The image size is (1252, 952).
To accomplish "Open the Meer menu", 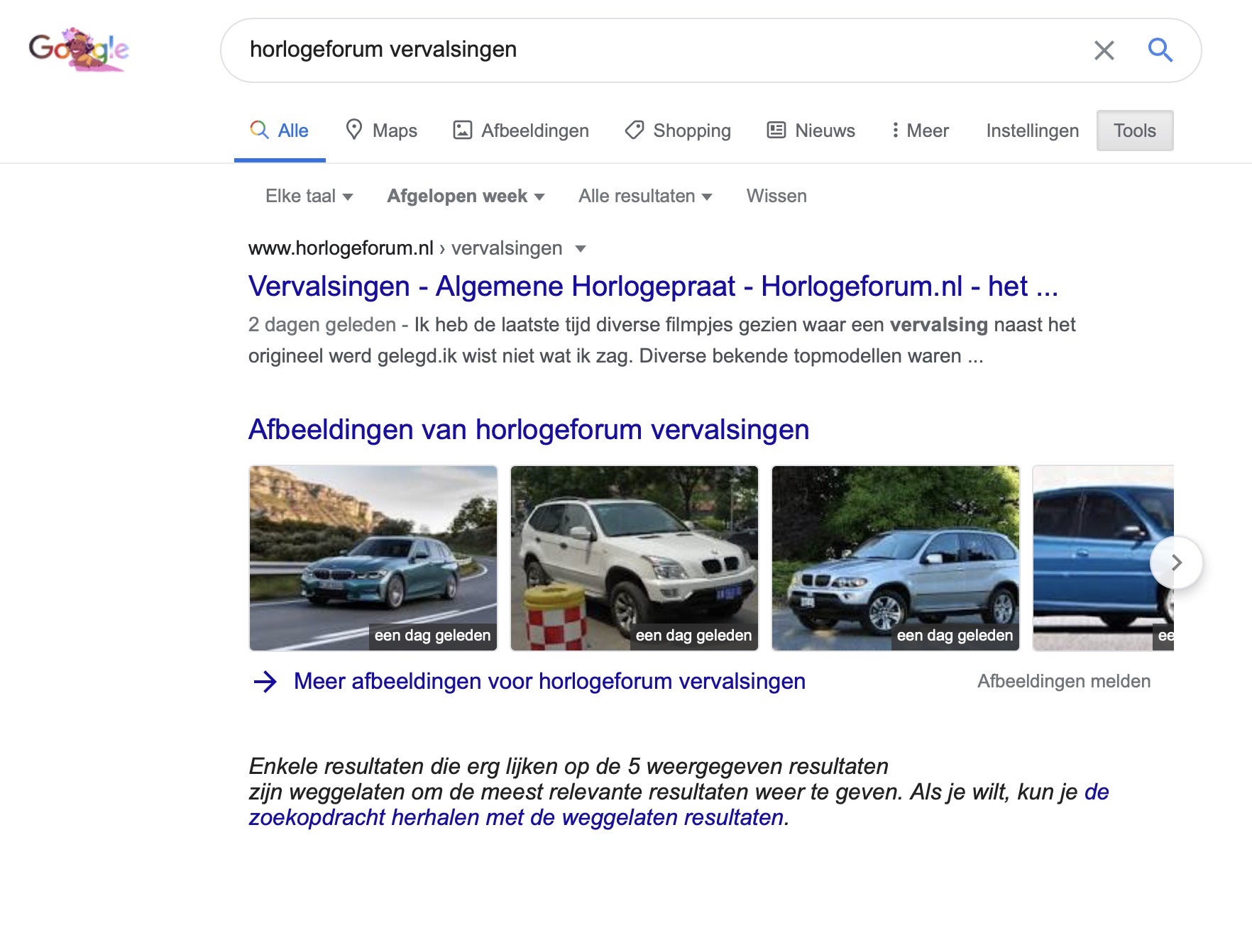I will [920, 131].
